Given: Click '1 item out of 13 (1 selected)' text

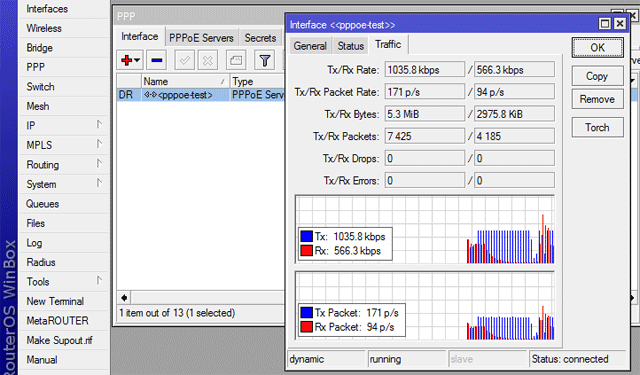Looking at the screenshot, I should 177,313.
